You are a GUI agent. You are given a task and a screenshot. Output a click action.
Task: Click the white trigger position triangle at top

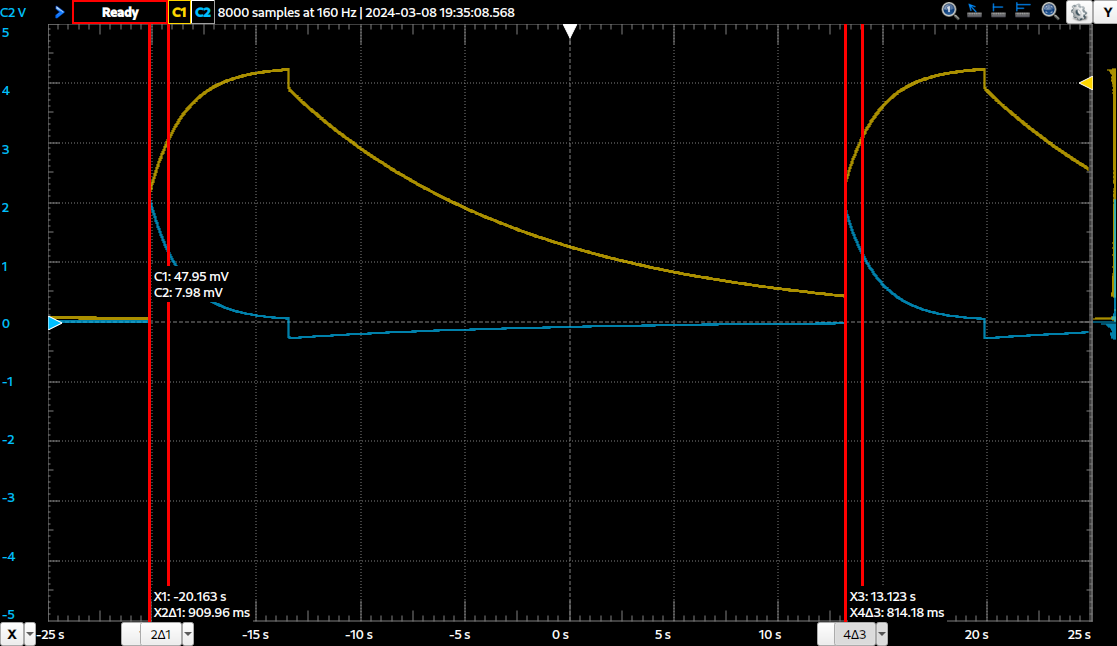pyautogui.click(x=569, y=32)
